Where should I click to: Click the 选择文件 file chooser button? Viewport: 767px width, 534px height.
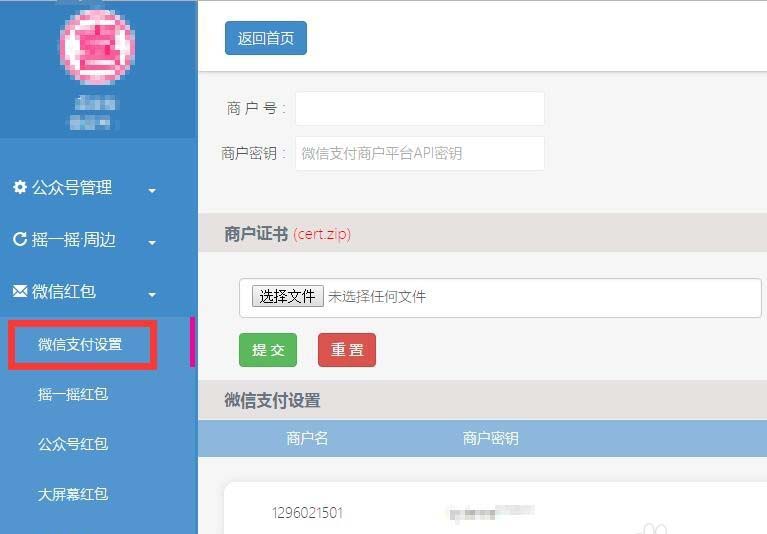click(x=288, y=296)
